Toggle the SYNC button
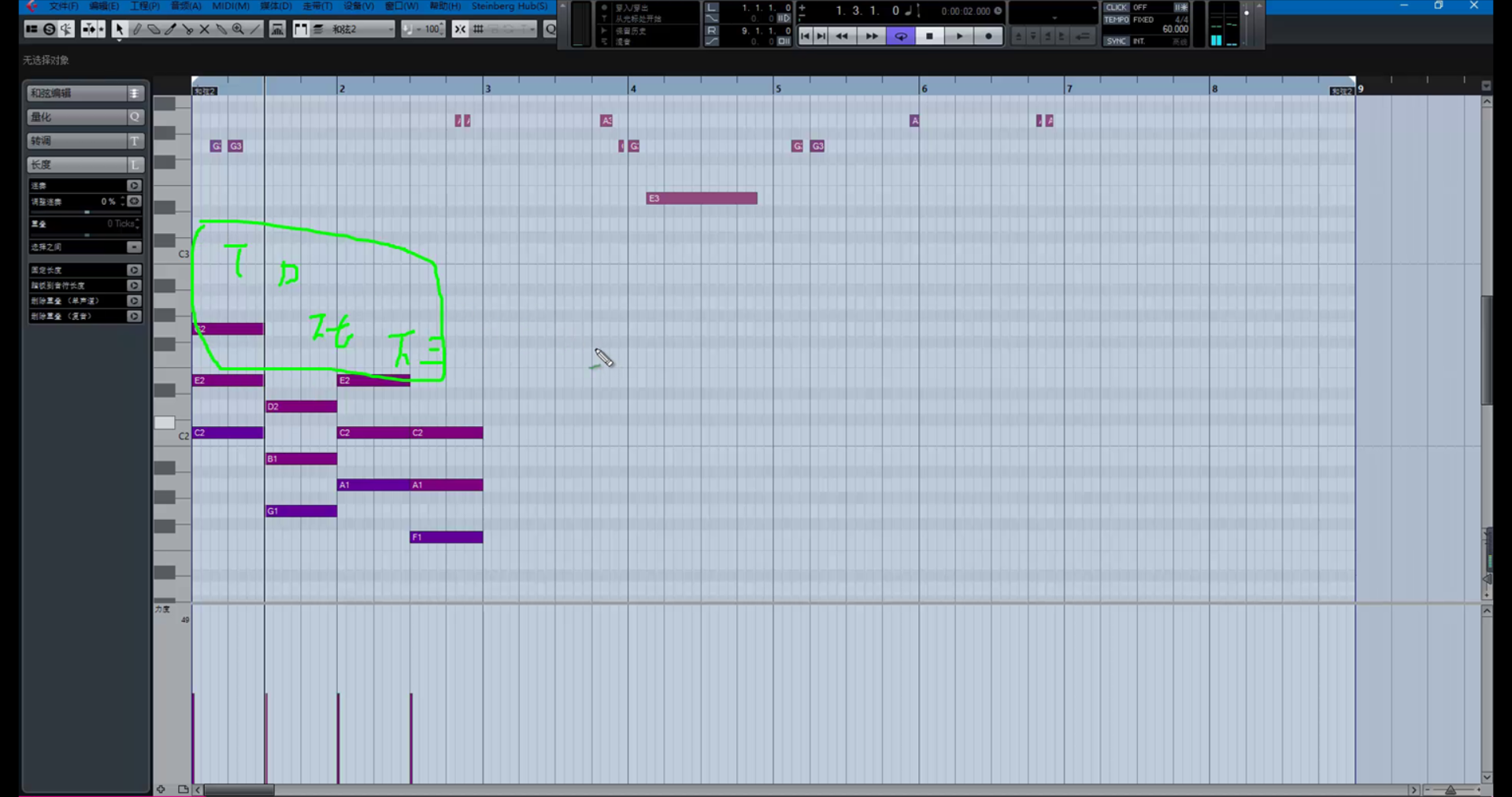Image resolution: width=1512 pixels, height=797 pixels. tap(1117, 41)
